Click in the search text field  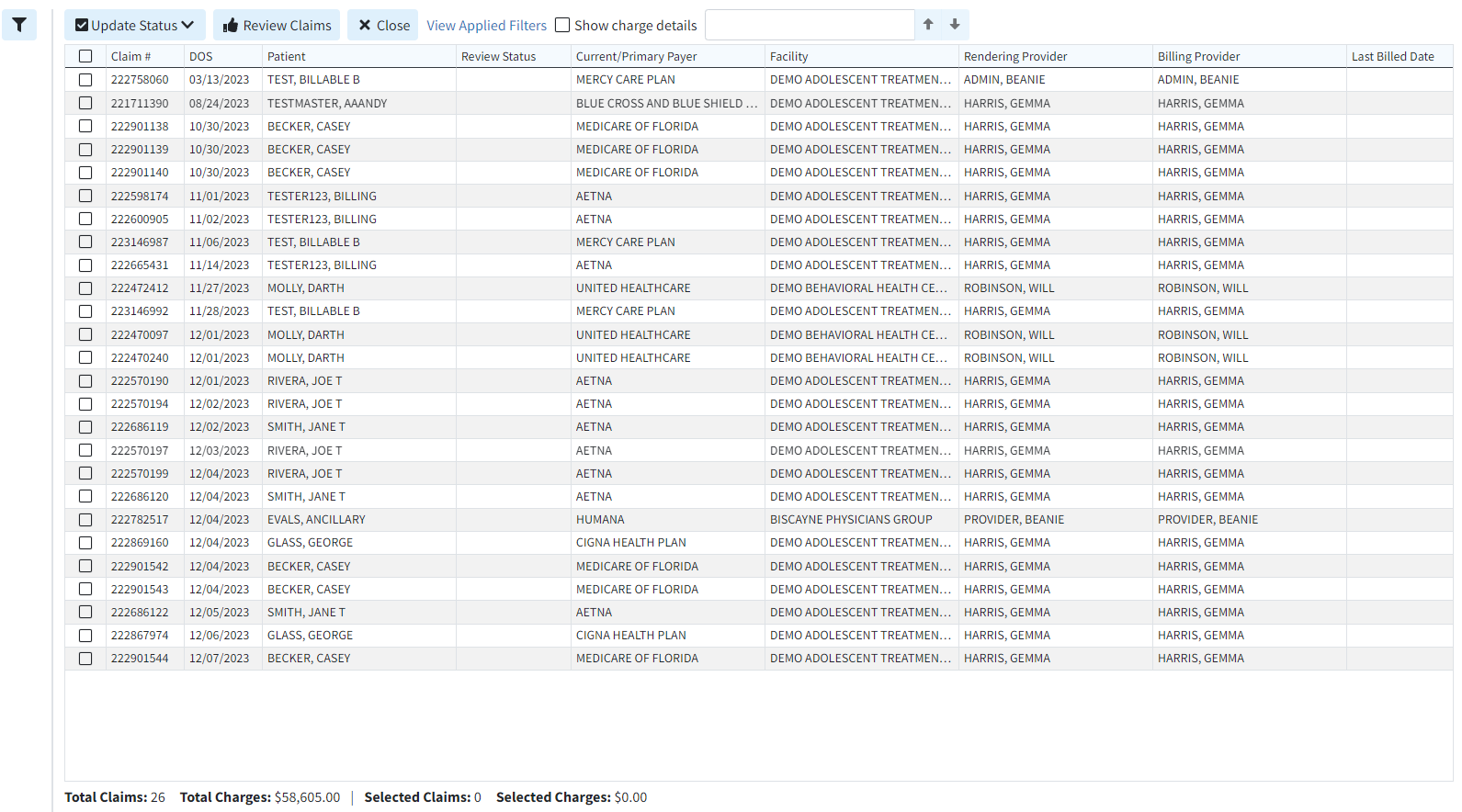coord(809,25)
